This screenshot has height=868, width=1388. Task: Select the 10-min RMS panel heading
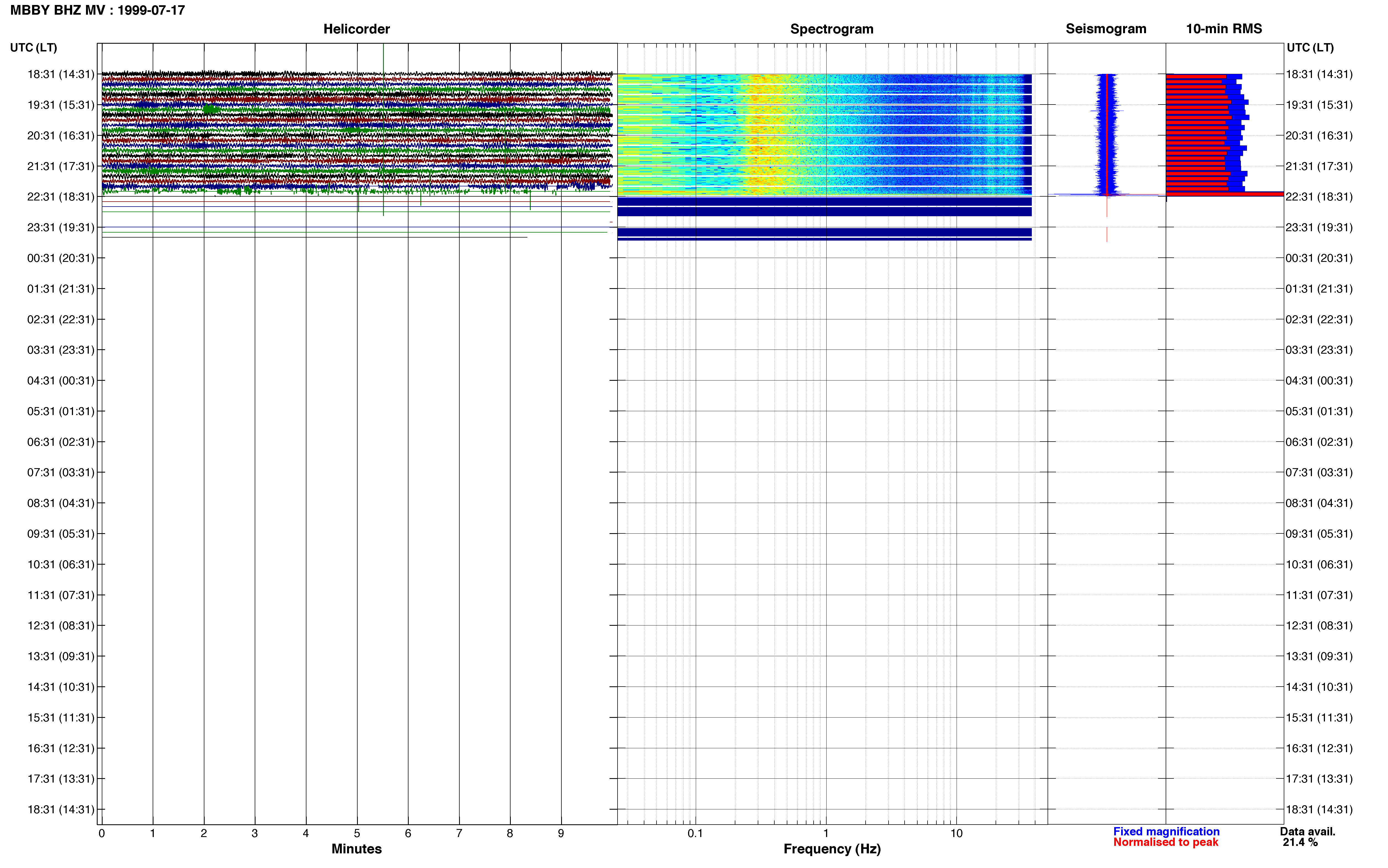1224,29
